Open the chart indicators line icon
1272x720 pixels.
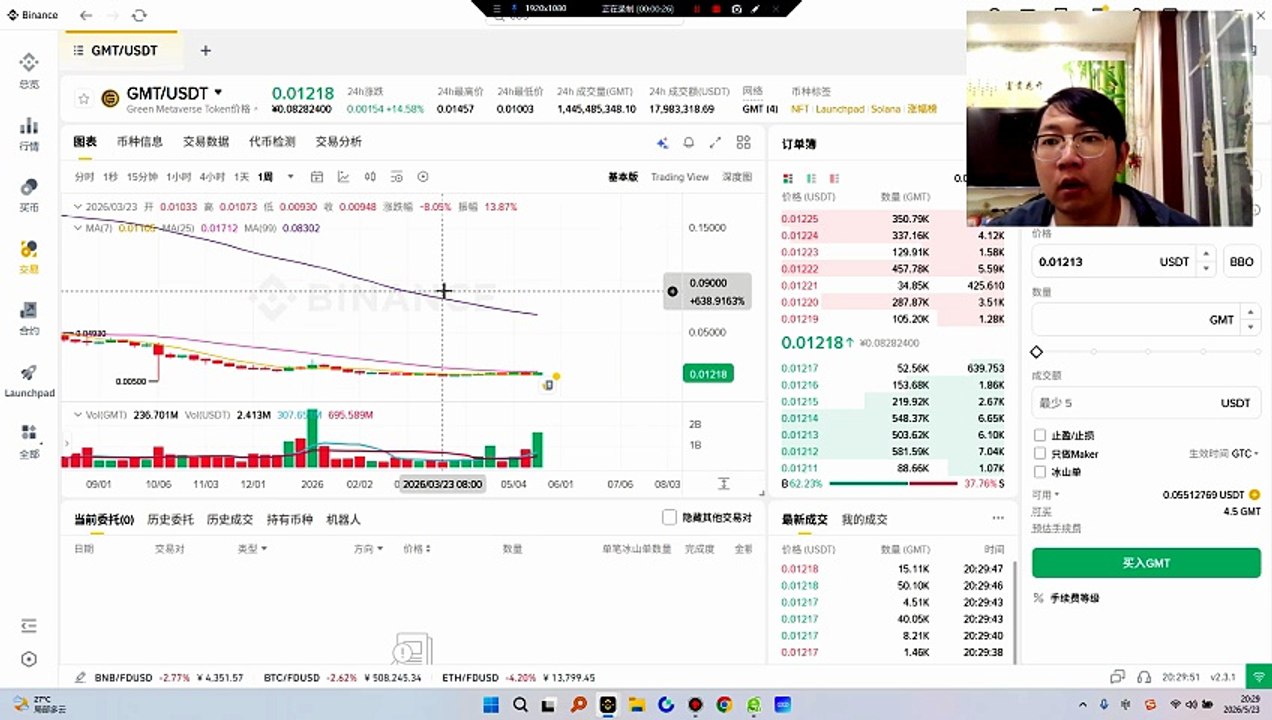(343, 177)
